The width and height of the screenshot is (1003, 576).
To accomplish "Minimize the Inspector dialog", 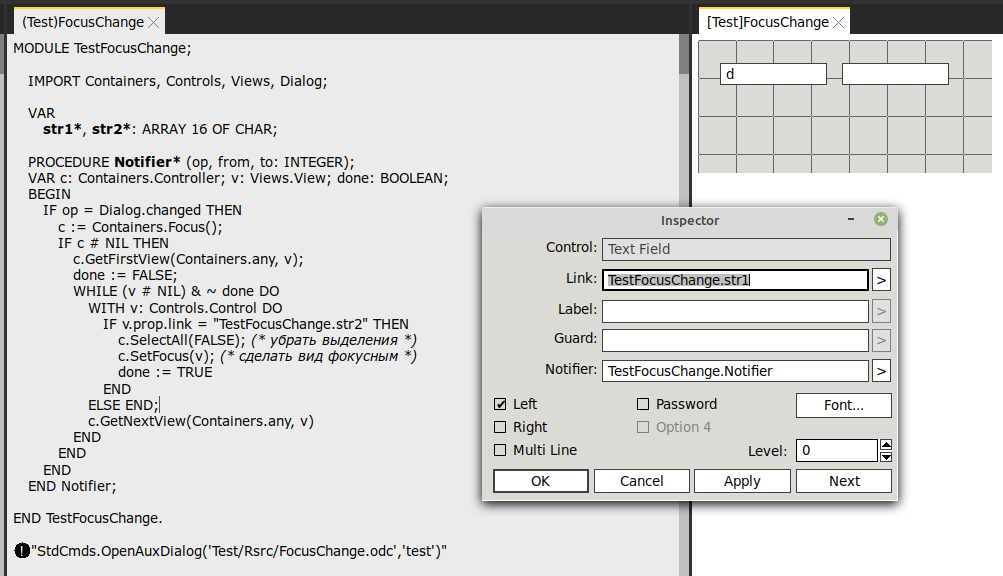I will coord(851,220).
